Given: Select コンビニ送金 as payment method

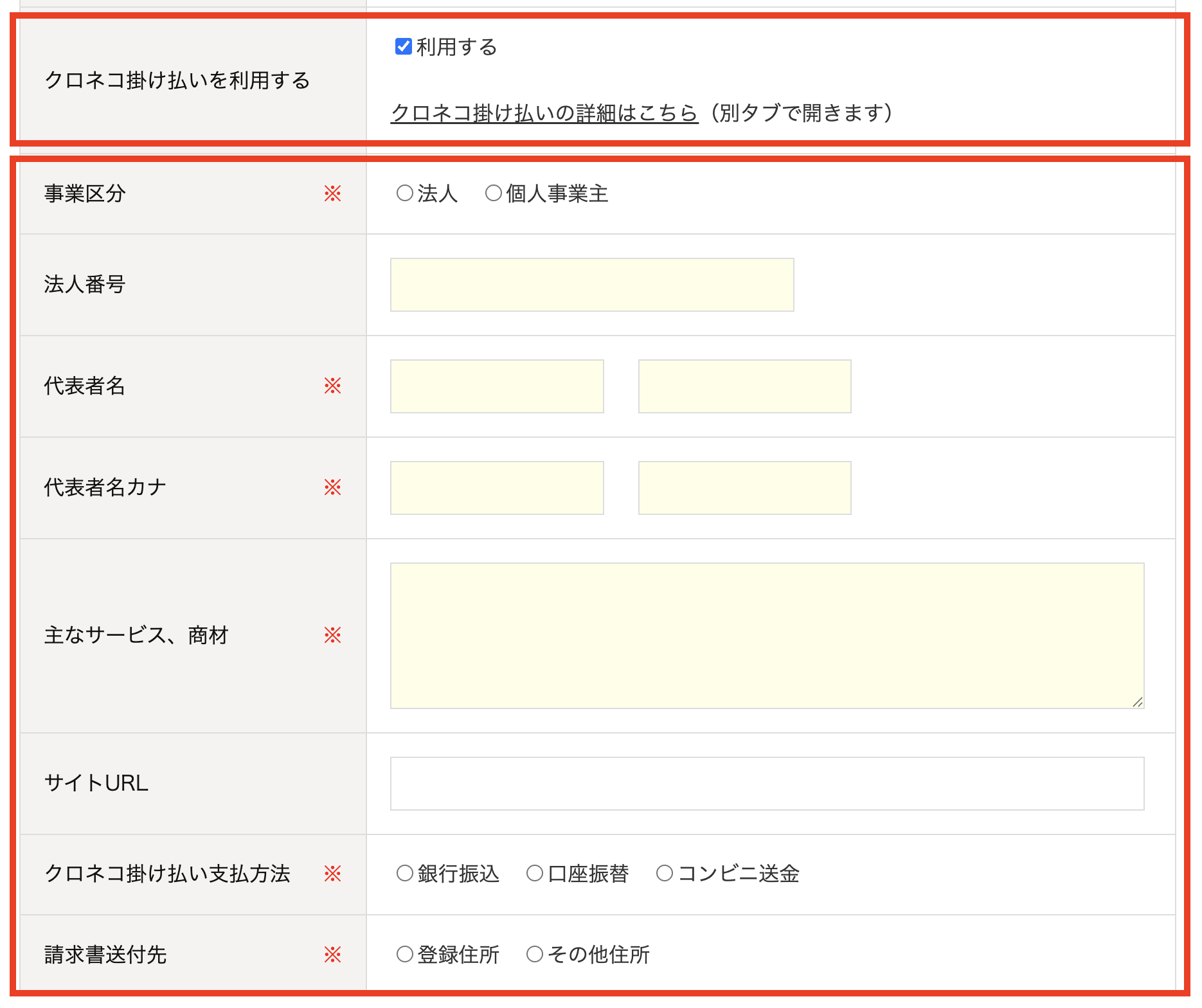Looking at the screenshot, I should click(x=665, y=873).
